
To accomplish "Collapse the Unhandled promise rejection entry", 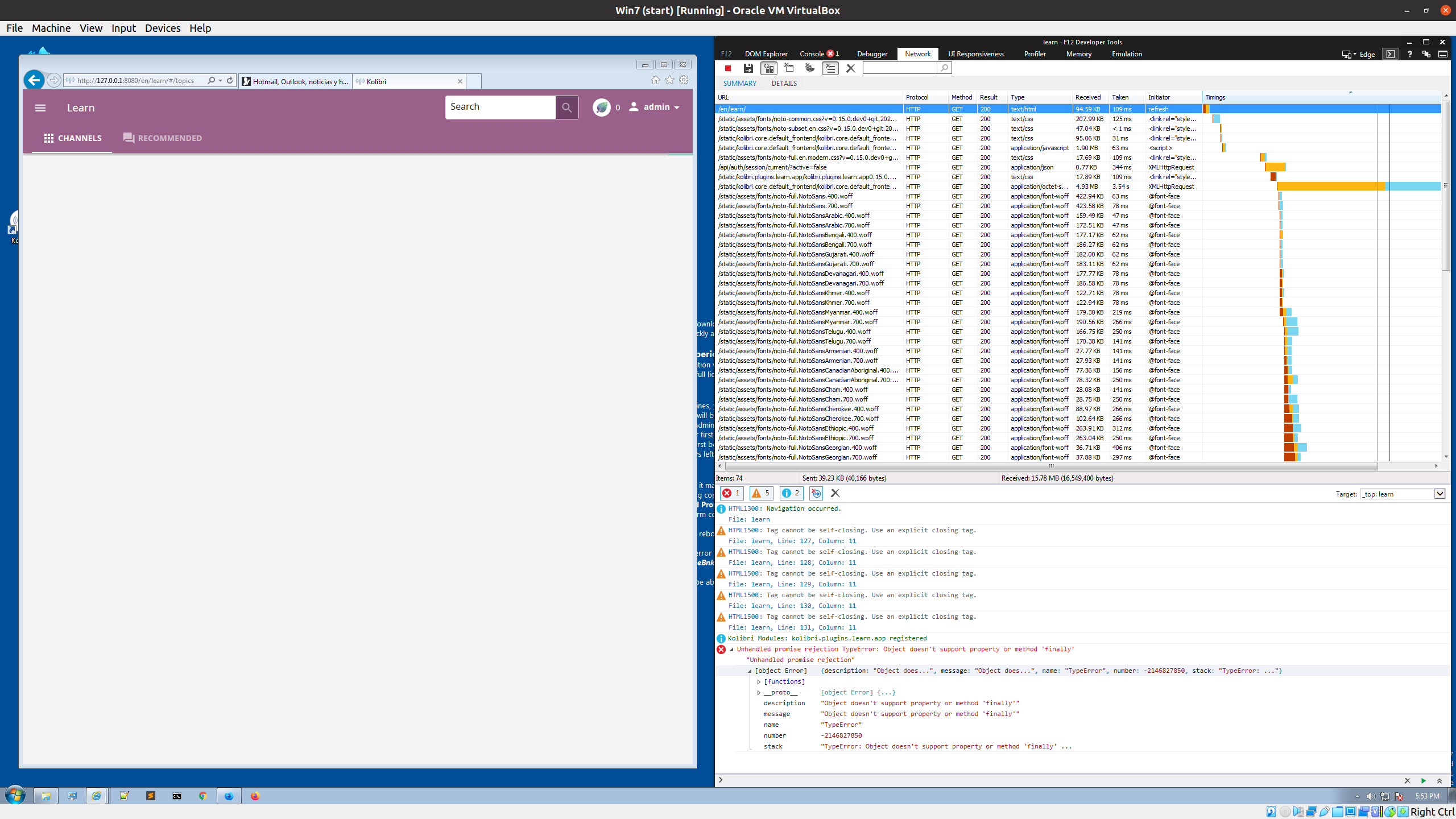I will tap(730, 649).
